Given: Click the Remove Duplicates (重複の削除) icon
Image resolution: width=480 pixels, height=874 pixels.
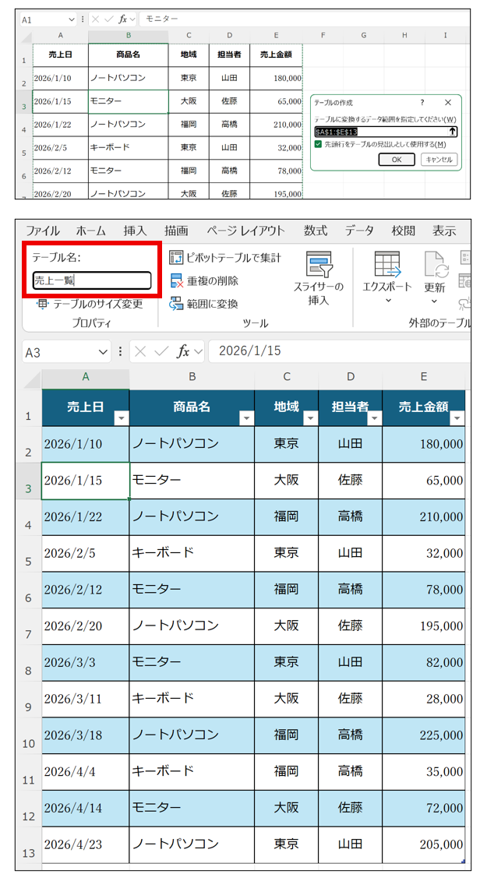Looking at the screenshot, I should [x=177, y=280].
